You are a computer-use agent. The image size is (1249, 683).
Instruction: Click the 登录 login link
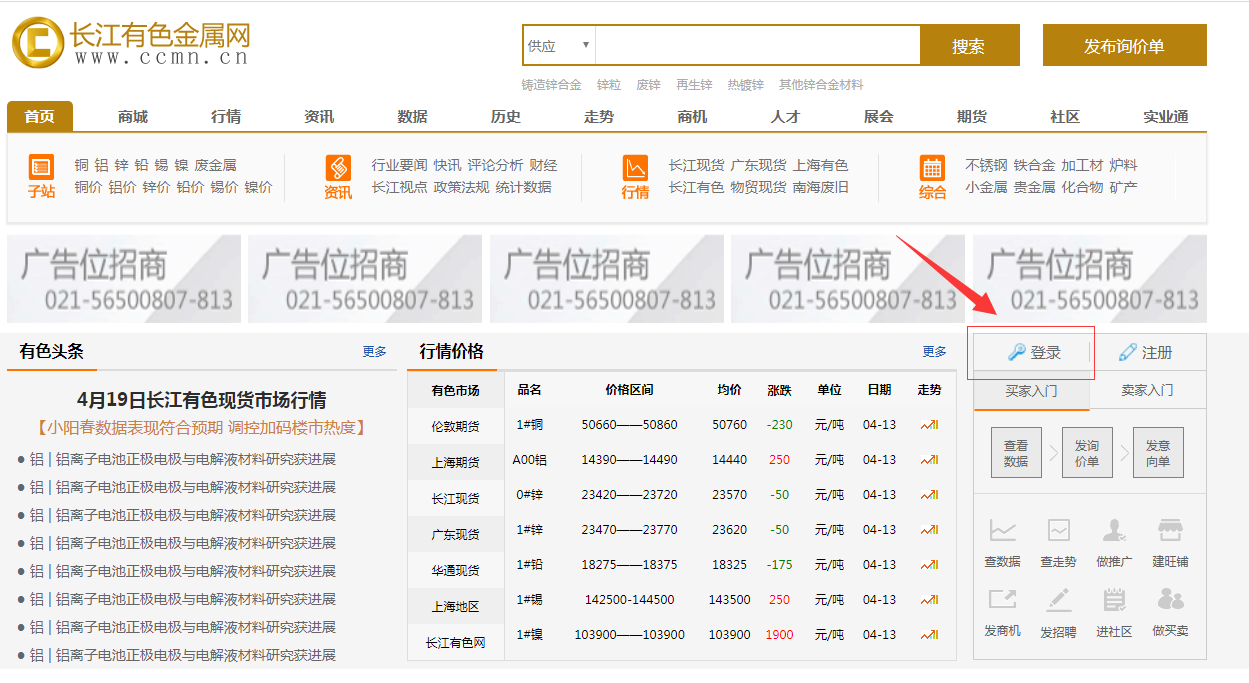pyautogui.click(x=1034, y=353)
